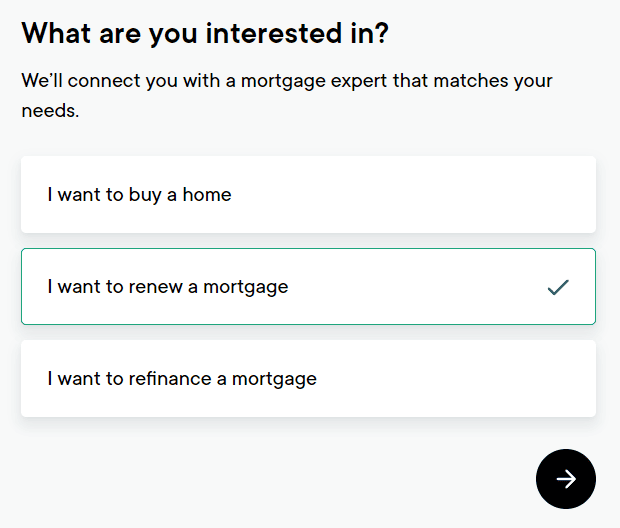Click the mortgage expert description text

[x=286, y=95]
